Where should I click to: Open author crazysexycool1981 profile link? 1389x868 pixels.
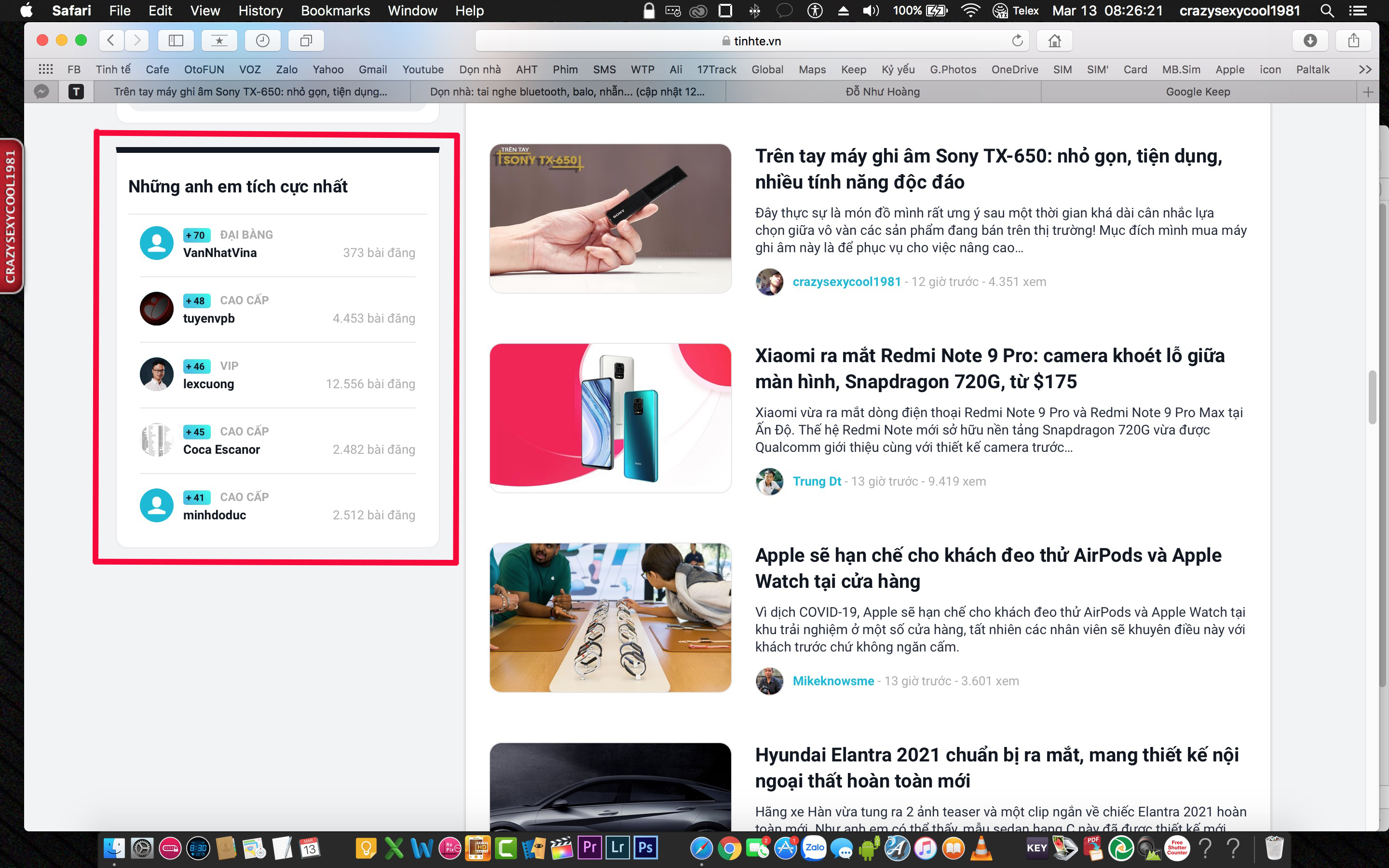pos(846,282)
